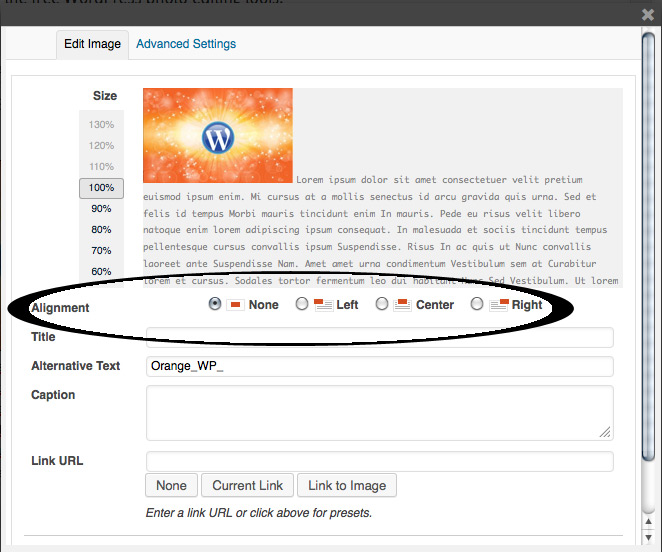Switch to the Advanced Settings tab
Viewport: 662px width, 552px height.
(x=186, y=44)
